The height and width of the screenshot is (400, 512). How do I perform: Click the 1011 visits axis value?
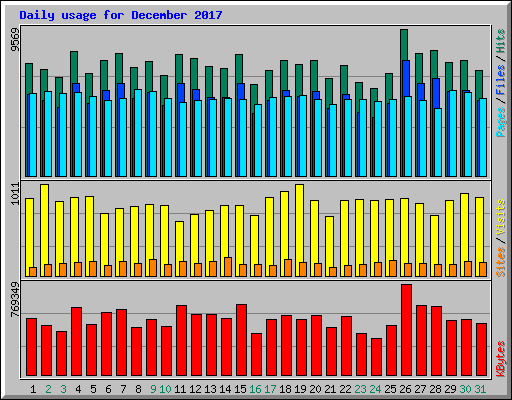coord(15,194)
